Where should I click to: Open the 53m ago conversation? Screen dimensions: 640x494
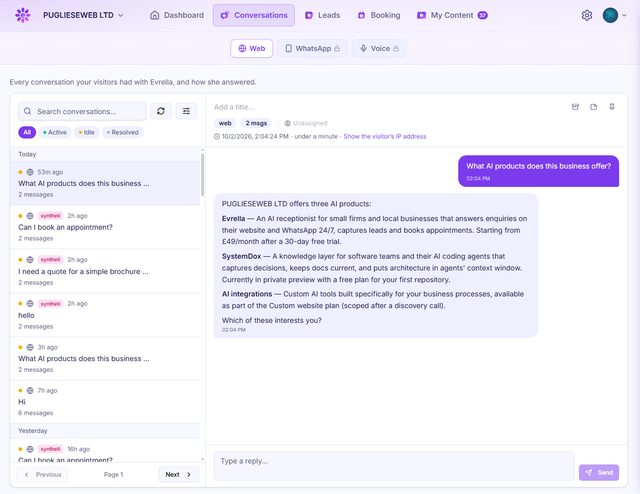[x=105, y=183]
